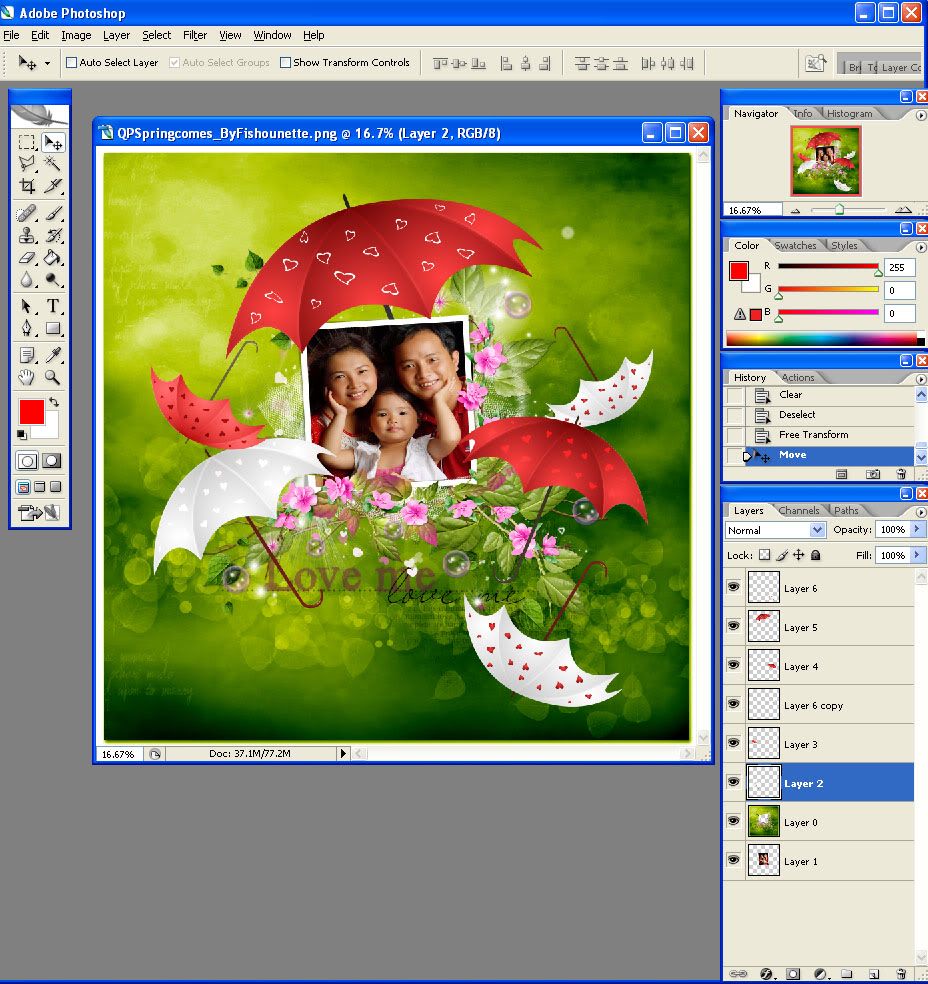Select the Zoom magnifier tool
This screenshot has width=928, height=984.
click(x=53, y=377)
